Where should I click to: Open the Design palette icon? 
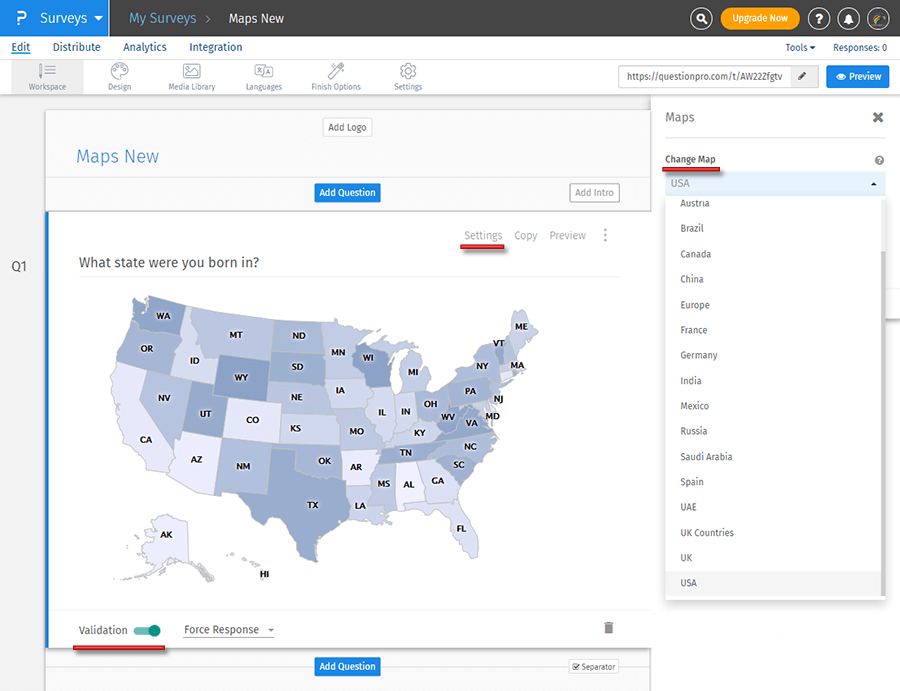119,72
